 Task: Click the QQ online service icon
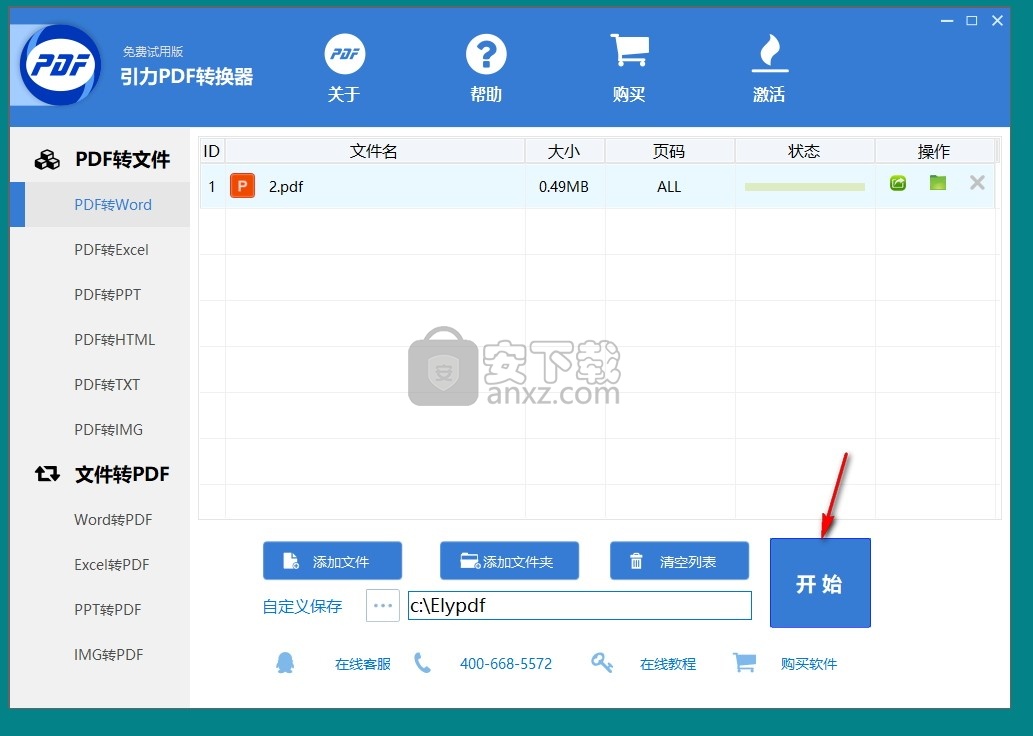pos(285,663)
